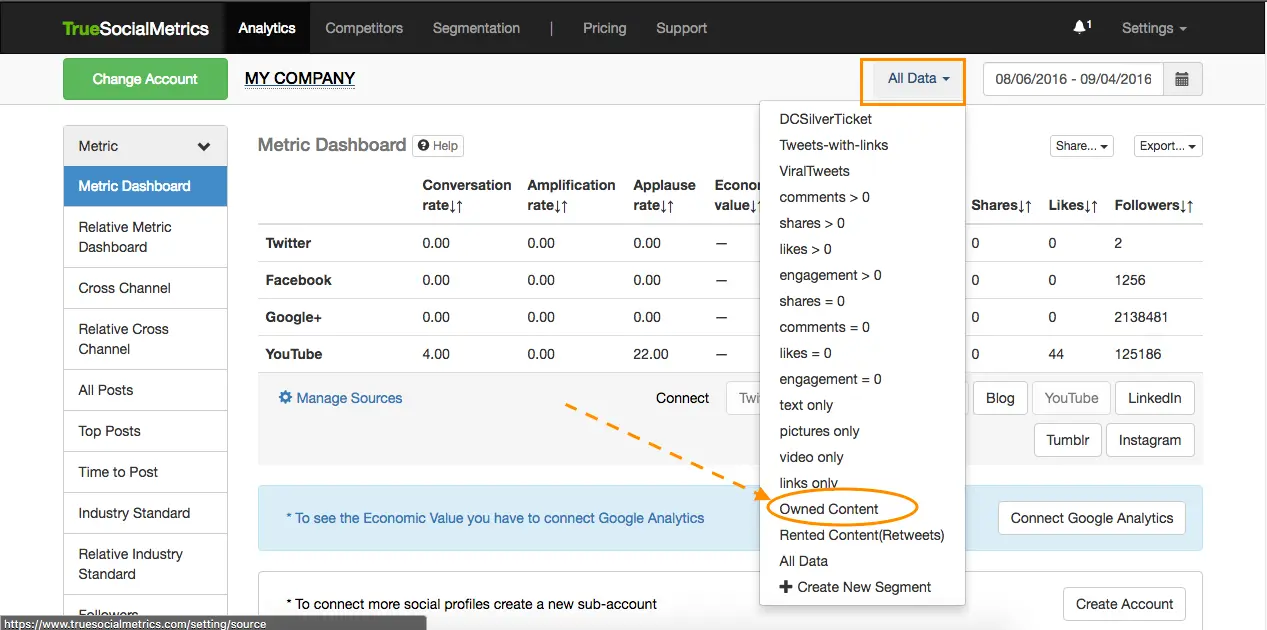Click the Help question mark button
This screenshot has height=630, width=1267.
click(x=438, y=146)
